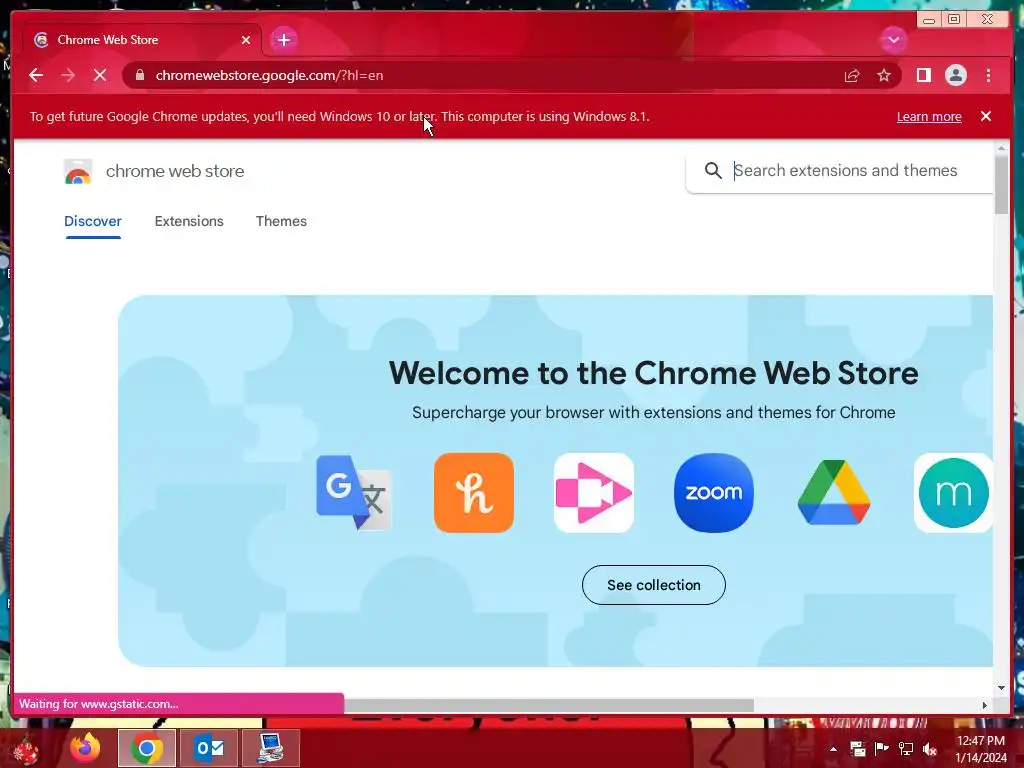Open the Google Drive extension icon
Viewport: 1024px width, 768px height.
(833, 492)
